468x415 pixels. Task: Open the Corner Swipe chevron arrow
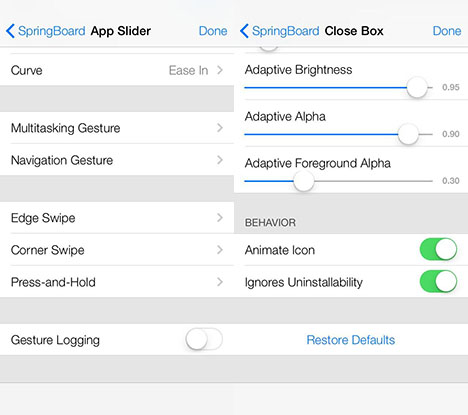pos(220,250)
